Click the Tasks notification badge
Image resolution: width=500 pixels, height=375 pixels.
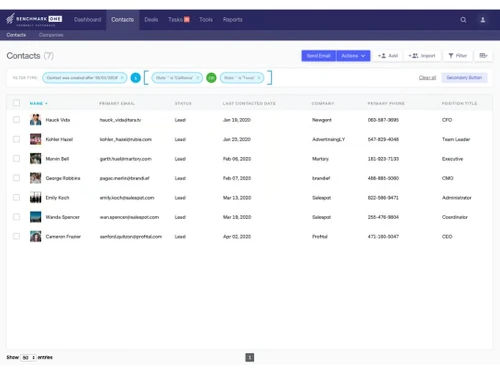pyautogui.click(x=187, y=20)
